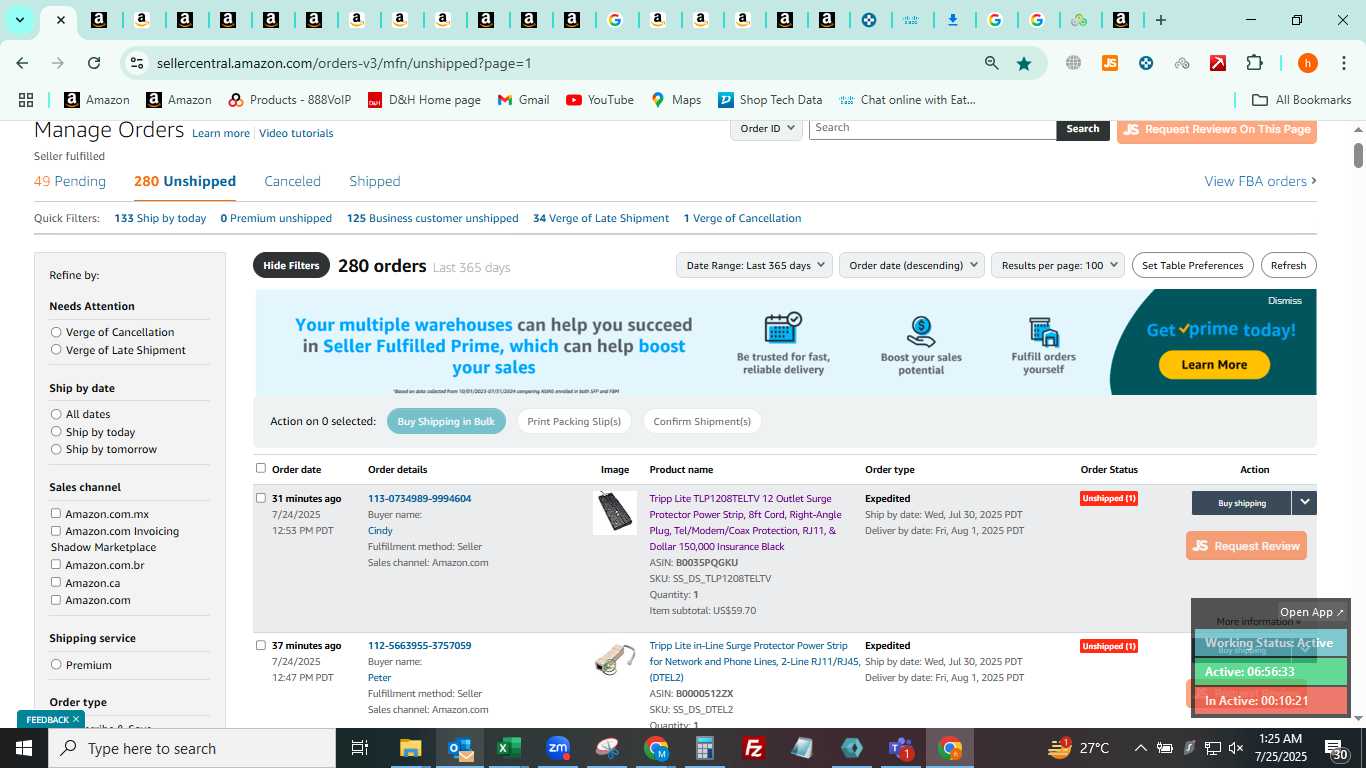Image resolution: width=1366 pixels, height=768 pixels.
Task: Click the Refresh orders button
Action: click(1288, 265)
